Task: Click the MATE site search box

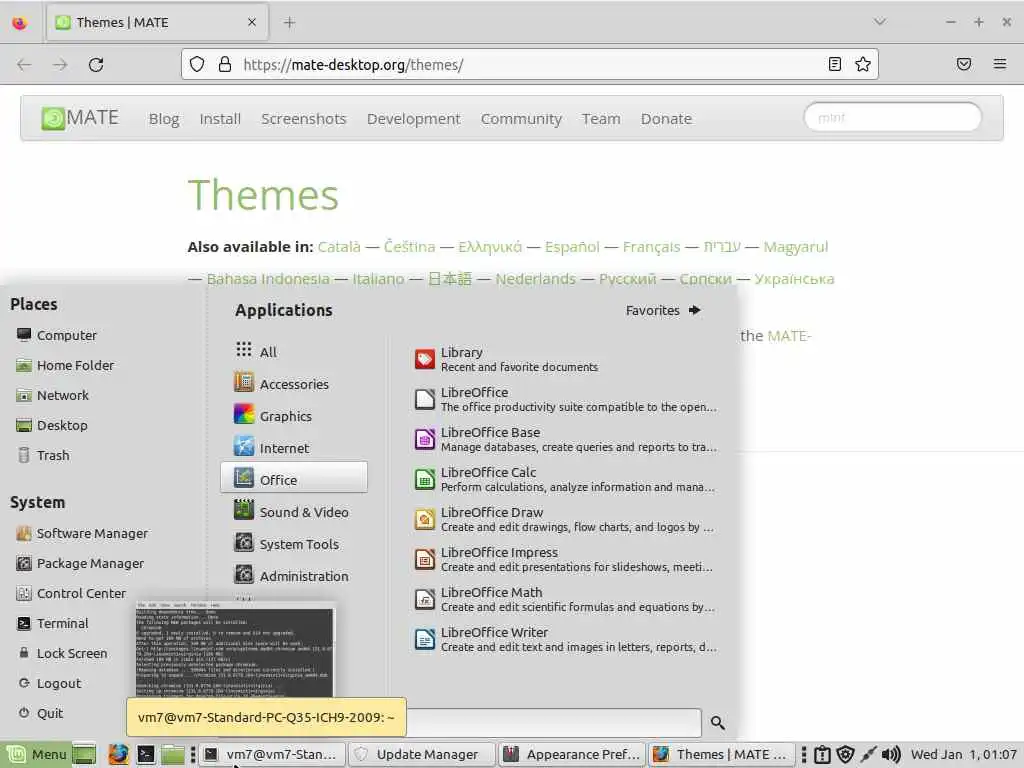Action: pyautogui.click(x=893, y=118)
